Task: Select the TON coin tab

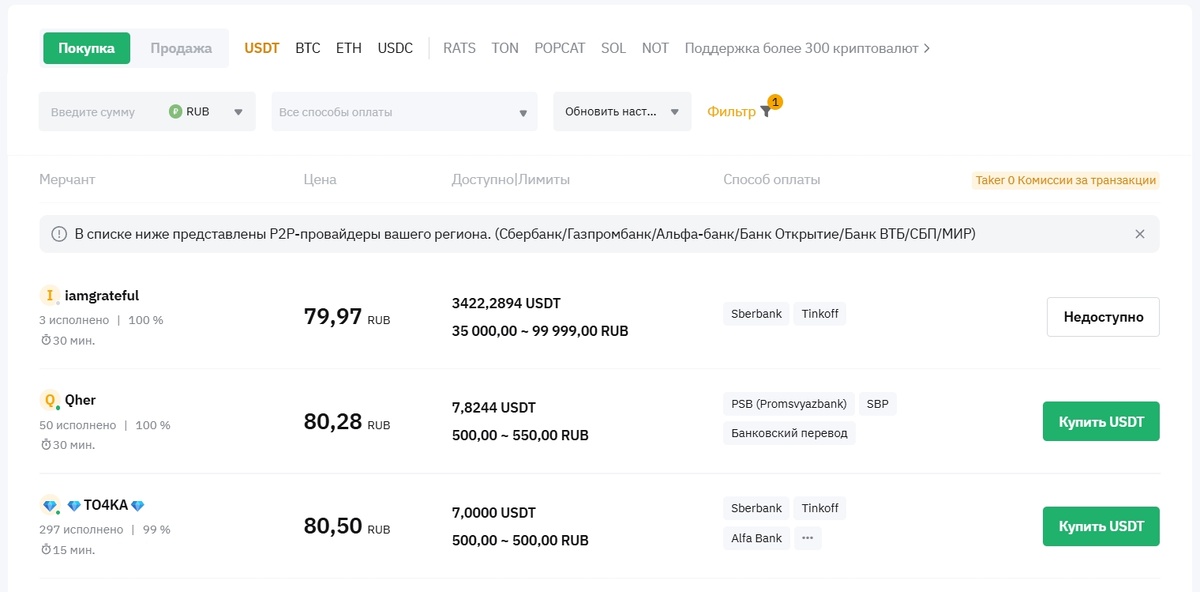Action: coord(505,48)
